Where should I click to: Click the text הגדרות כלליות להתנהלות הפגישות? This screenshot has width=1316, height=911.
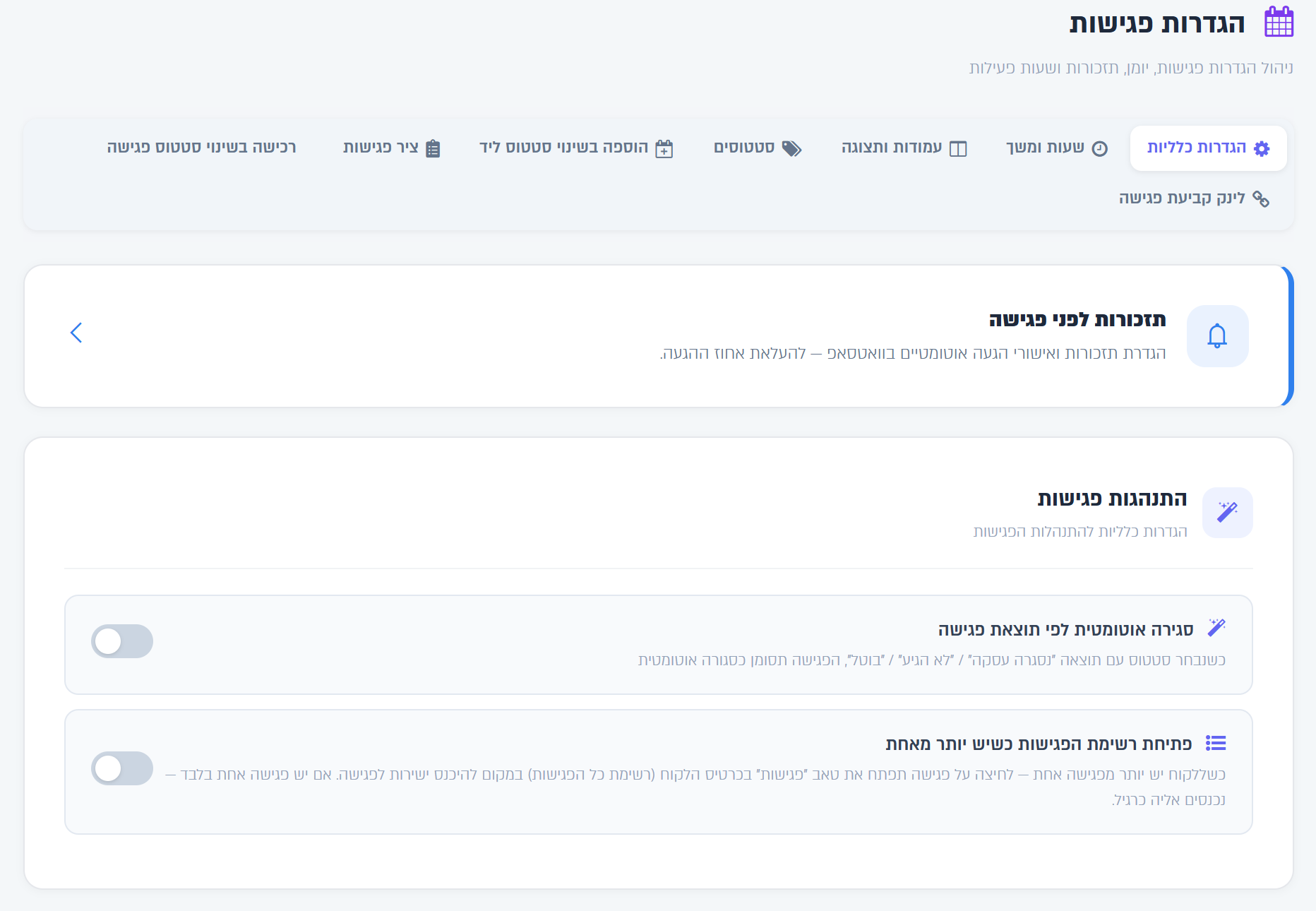click(1080, 531)
